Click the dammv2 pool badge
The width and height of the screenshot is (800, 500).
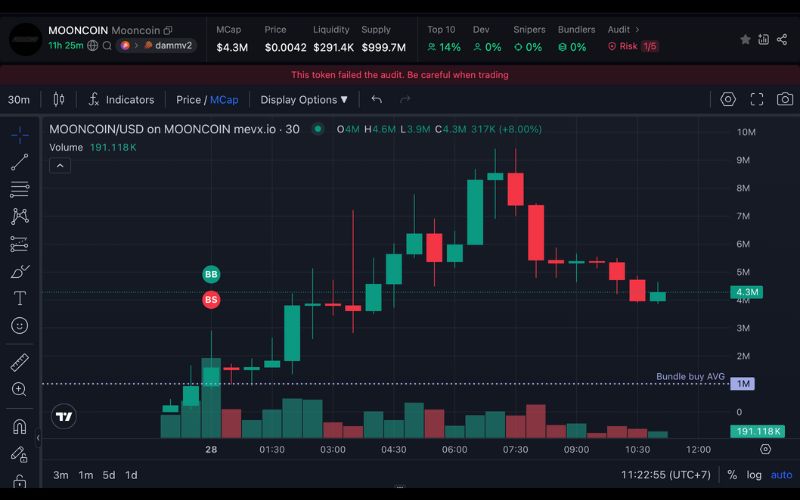tap(168, 45)
